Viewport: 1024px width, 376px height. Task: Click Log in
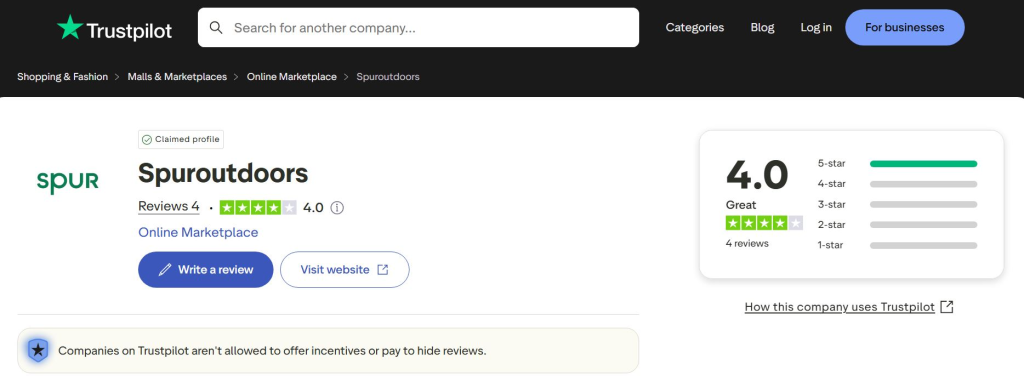[x=816, y=27]
